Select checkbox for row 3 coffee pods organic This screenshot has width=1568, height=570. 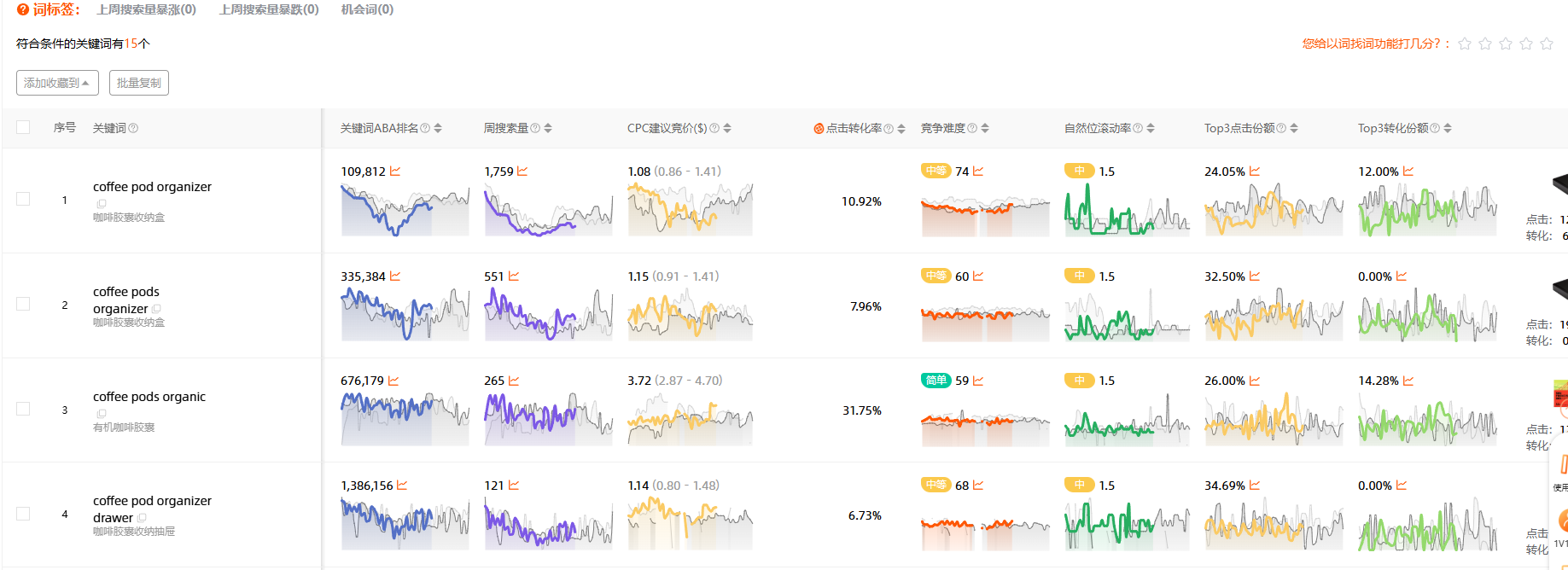click(23, 409)
